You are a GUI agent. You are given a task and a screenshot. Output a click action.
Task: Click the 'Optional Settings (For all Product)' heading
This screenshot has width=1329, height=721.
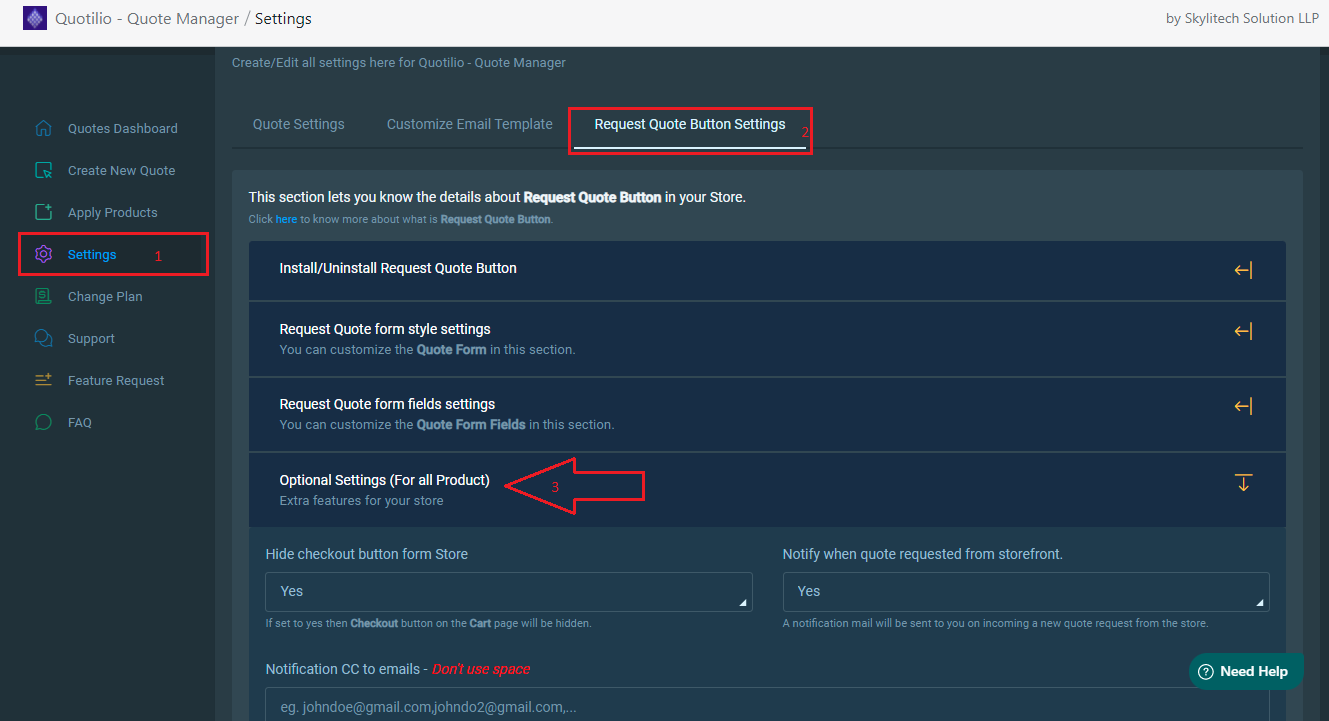(x=385, y=480)
